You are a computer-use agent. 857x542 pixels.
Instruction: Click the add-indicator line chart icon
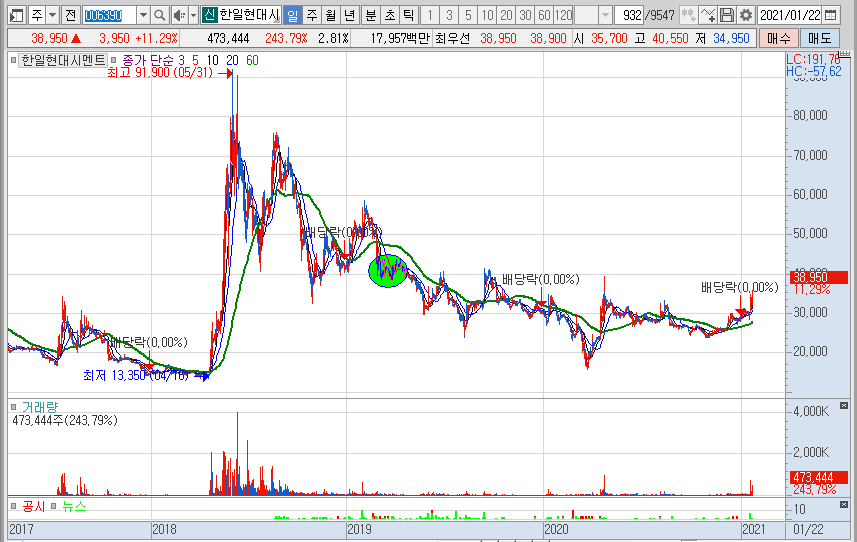708,15
